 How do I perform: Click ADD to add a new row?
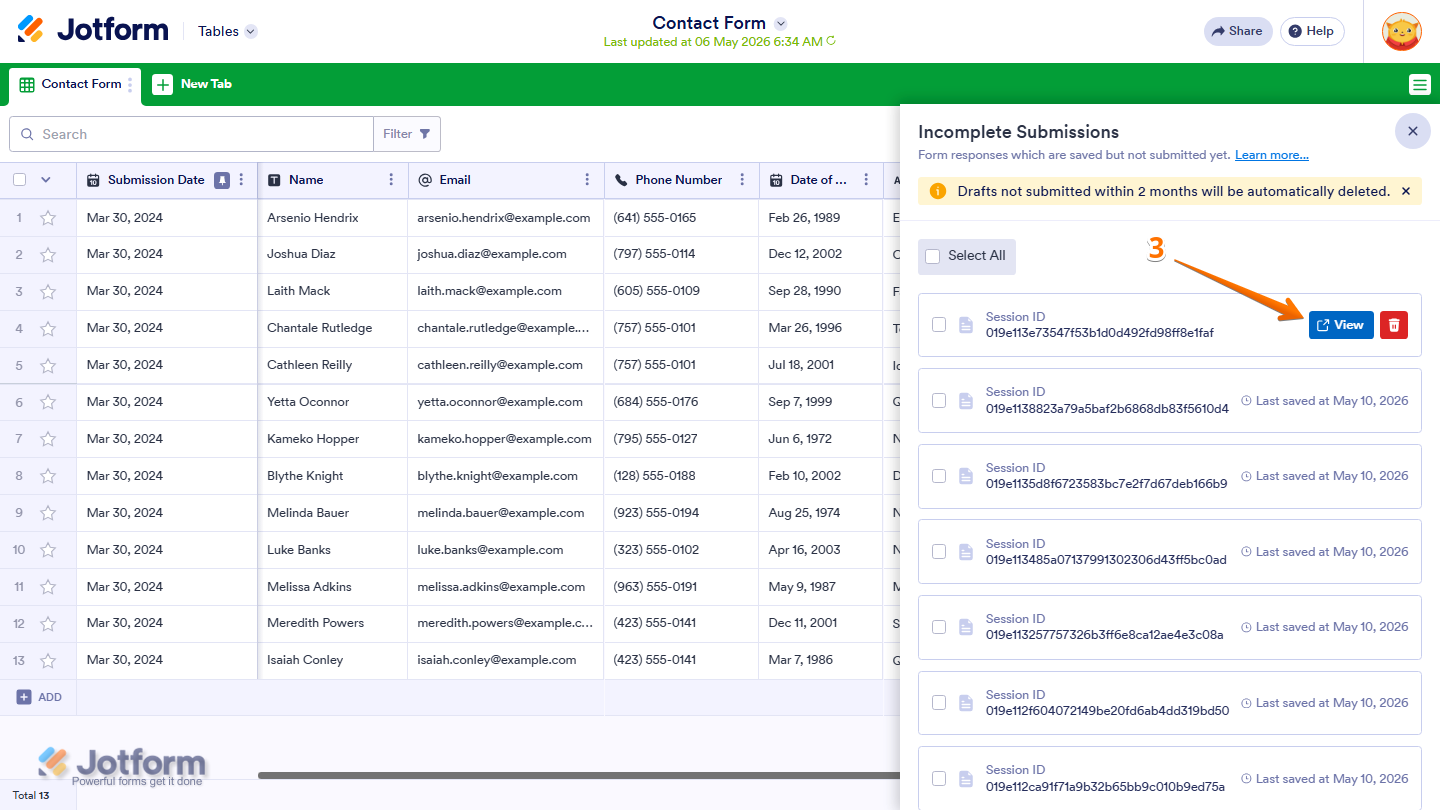39,697
